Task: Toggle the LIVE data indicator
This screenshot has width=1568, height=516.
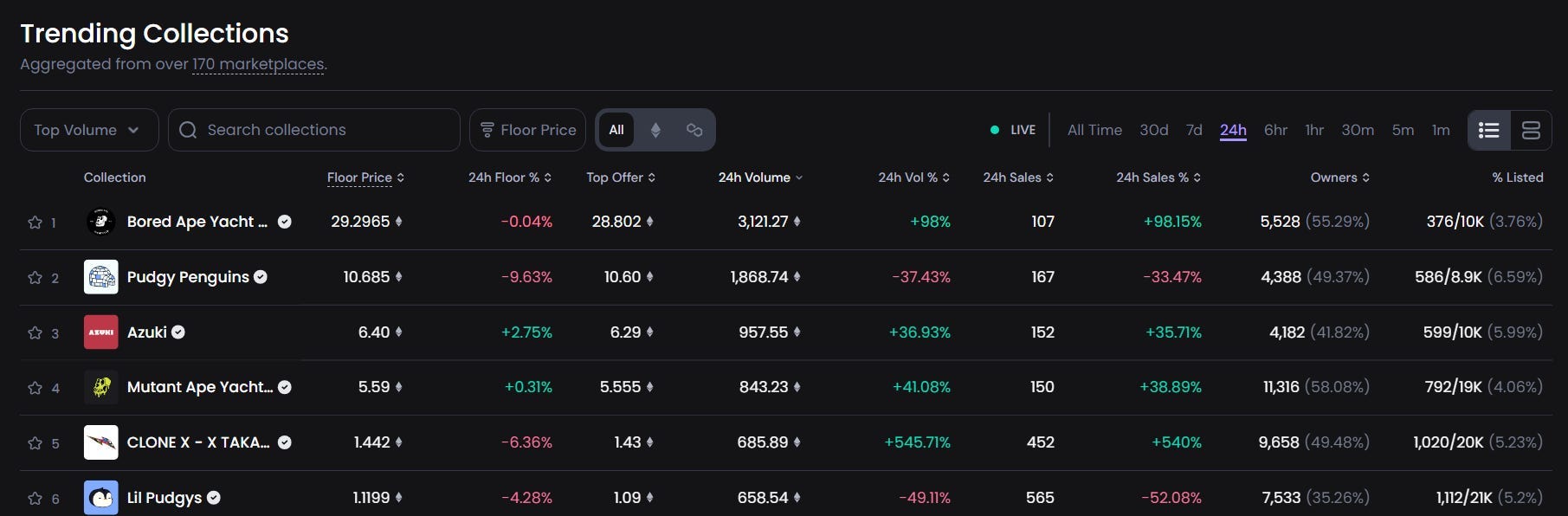Action: coord(1013,130)
